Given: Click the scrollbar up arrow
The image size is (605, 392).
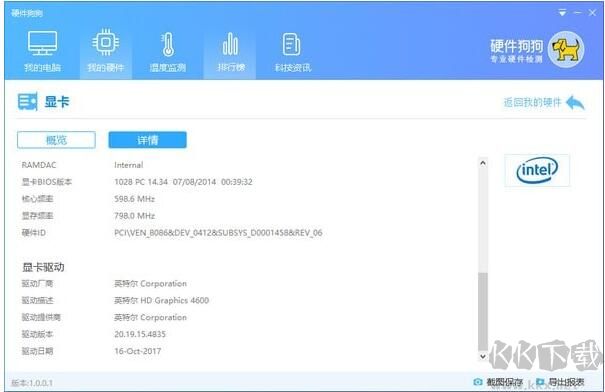Looking at the screenshot, I should [x=483, y=163].
